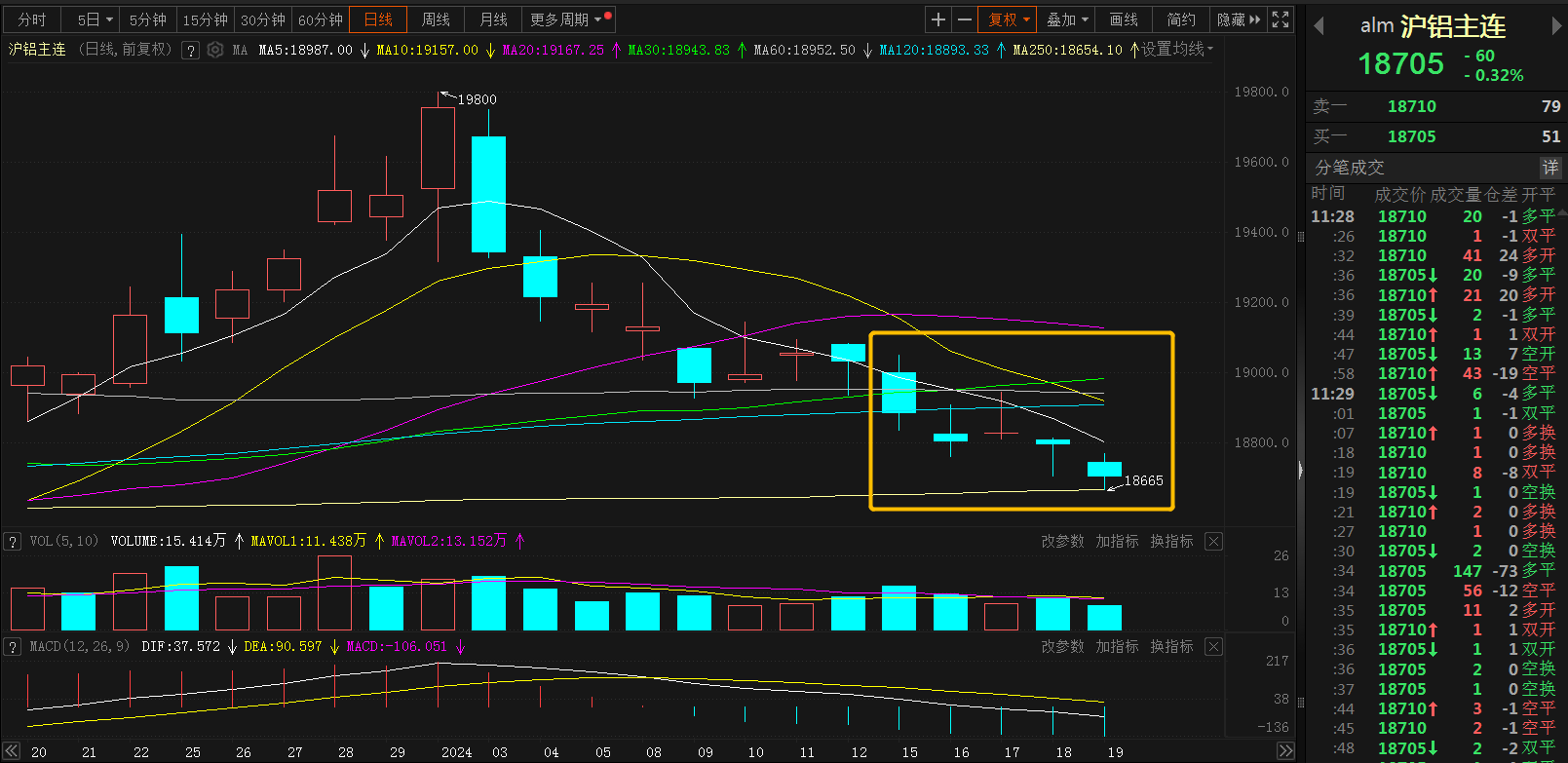Click 改参数 in the VOL panel
1568x763 pixels.
pyautogui.click(x=1062, y=542)
